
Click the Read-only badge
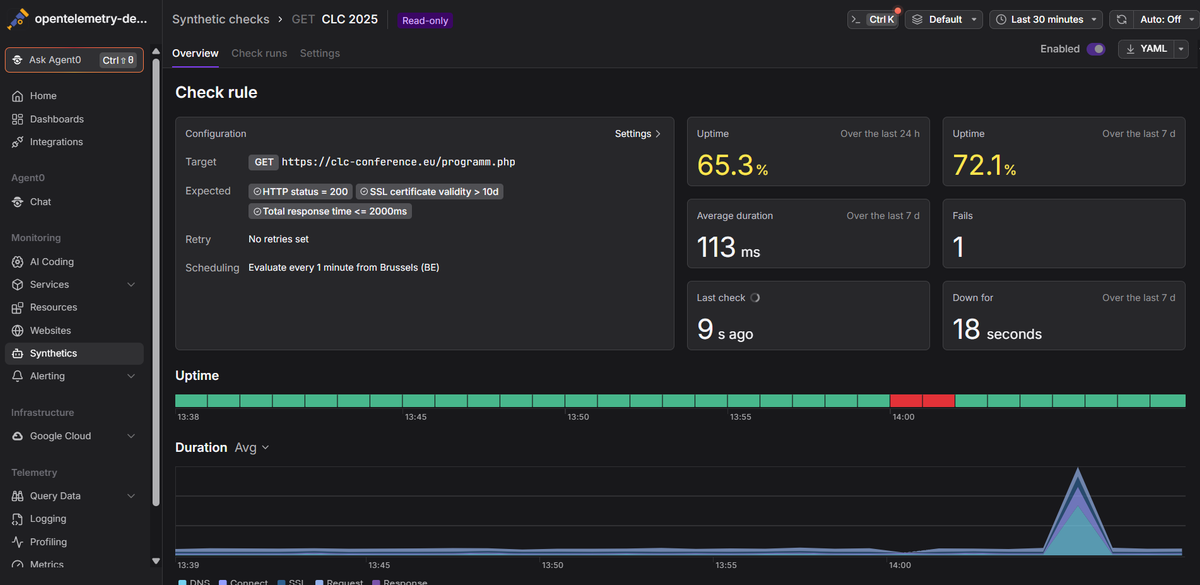tap(425, 20)
